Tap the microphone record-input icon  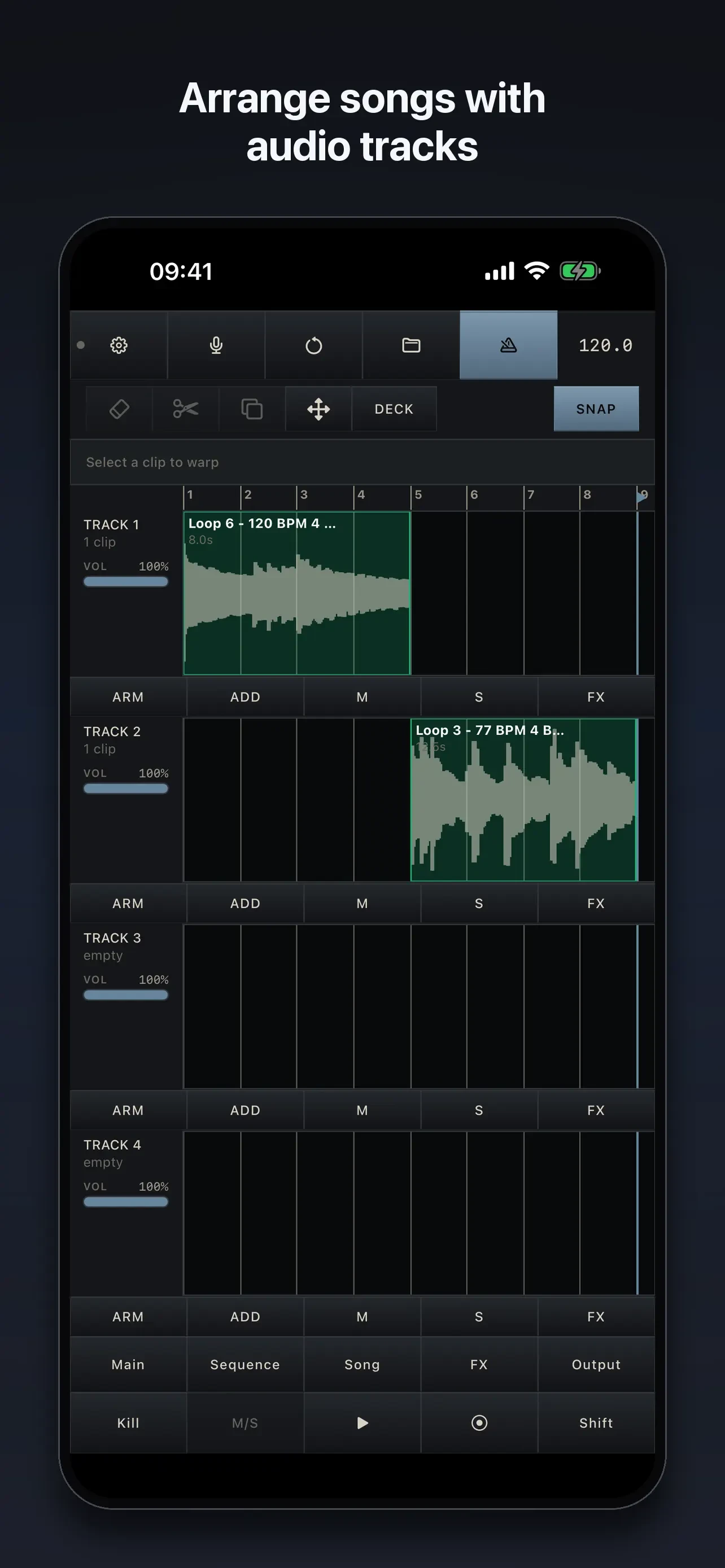[x=216, y=345]
